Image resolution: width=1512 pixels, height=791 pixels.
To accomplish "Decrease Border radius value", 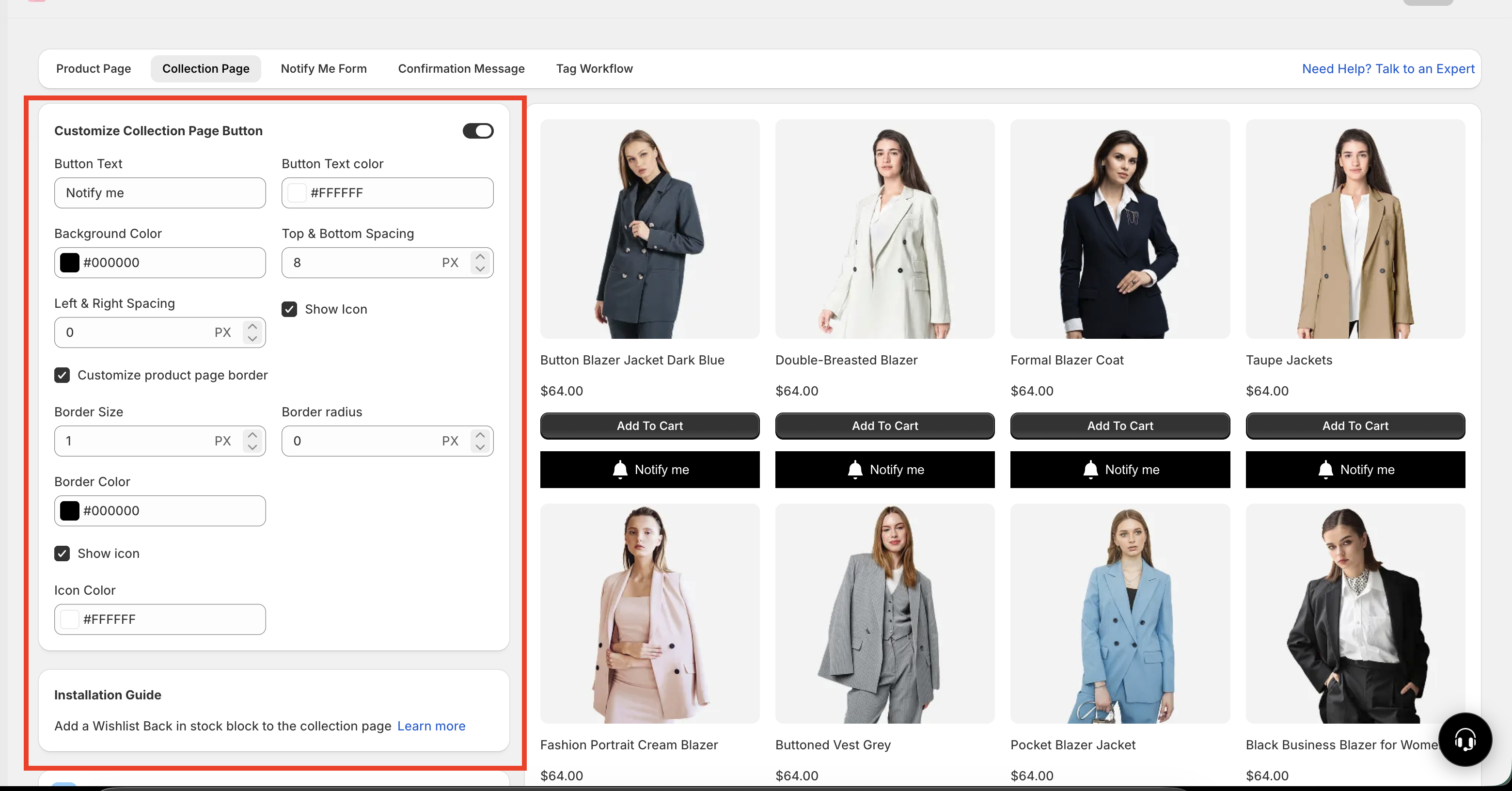I will [x=480, y=447].
